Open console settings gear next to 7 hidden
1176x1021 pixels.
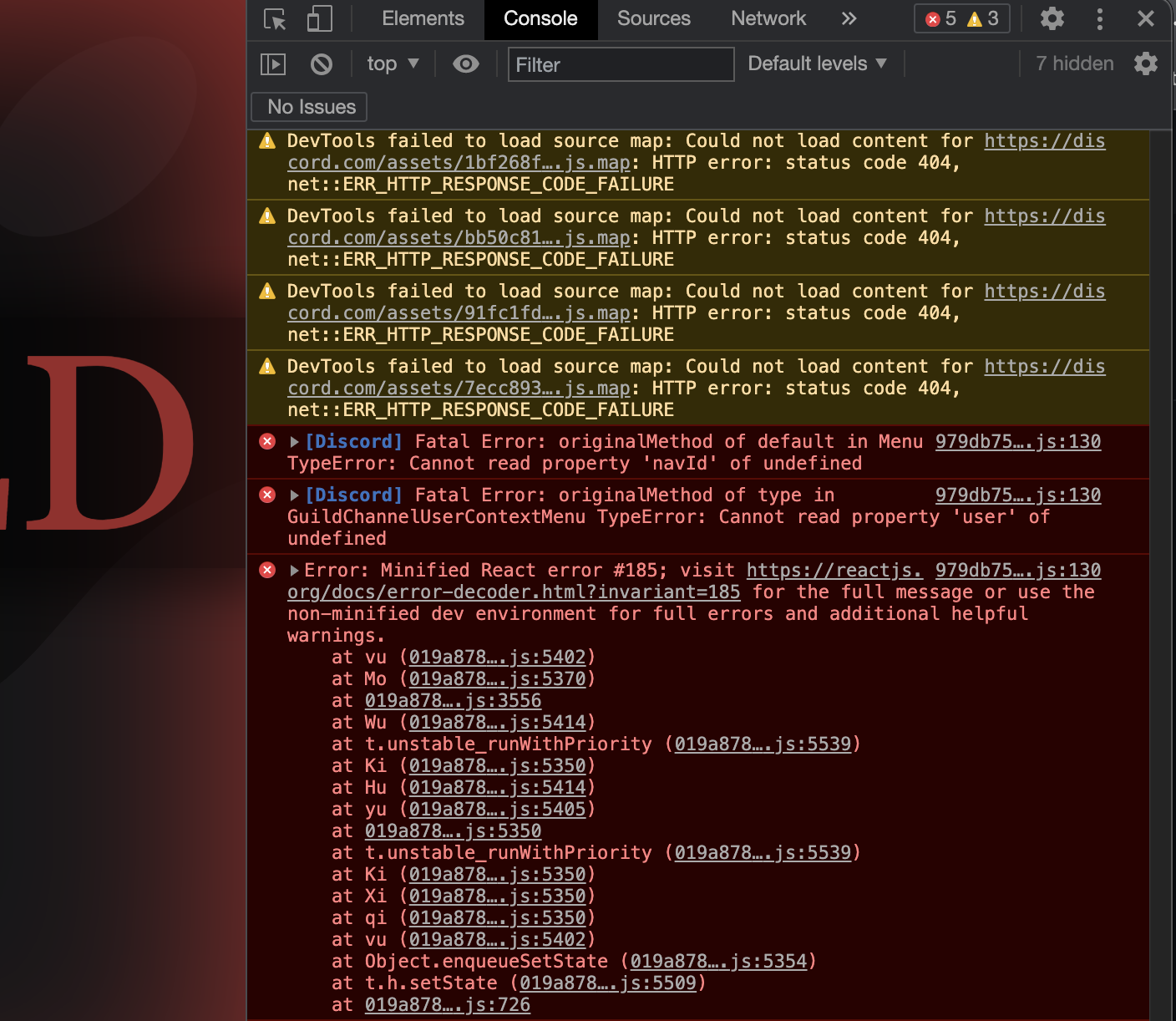[1146, 64]
